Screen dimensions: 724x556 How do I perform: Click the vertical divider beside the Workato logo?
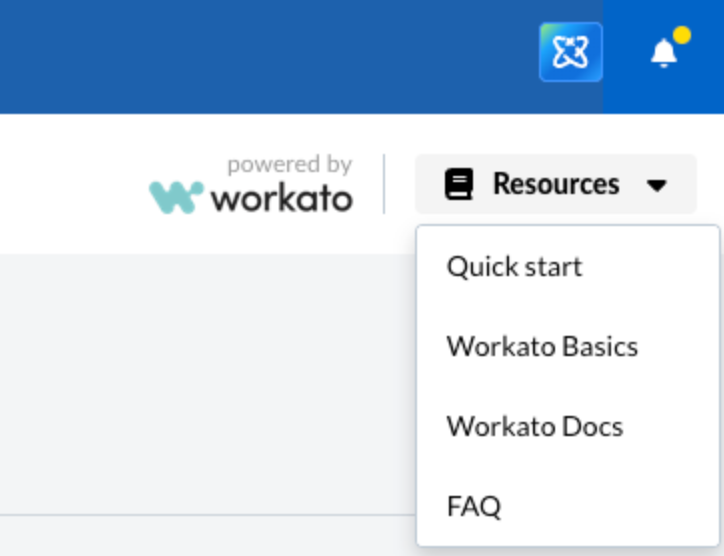tap(384, 184)
